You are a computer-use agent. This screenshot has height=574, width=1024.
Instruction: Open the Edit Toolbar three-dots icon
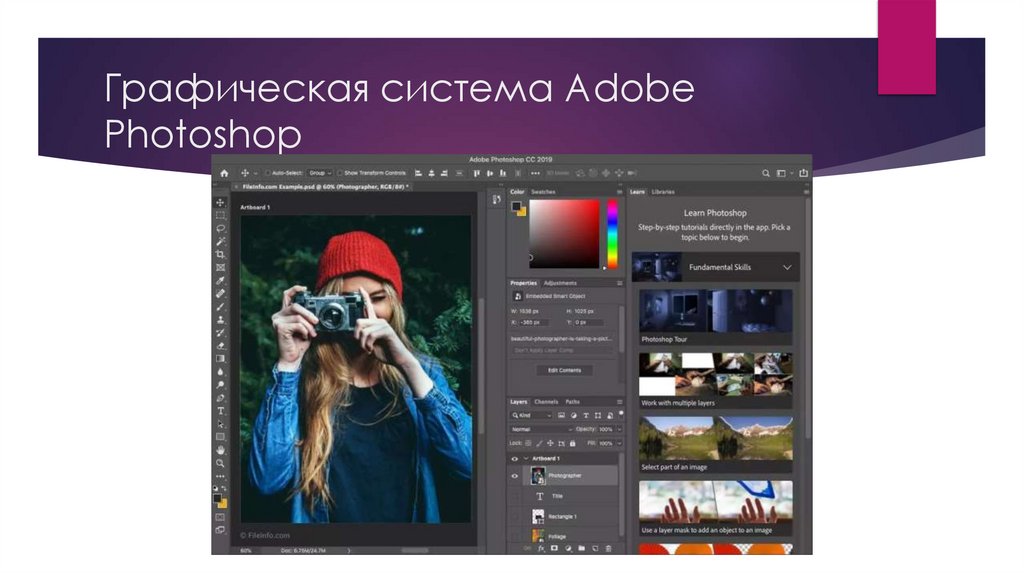click(x=221, y=476)
